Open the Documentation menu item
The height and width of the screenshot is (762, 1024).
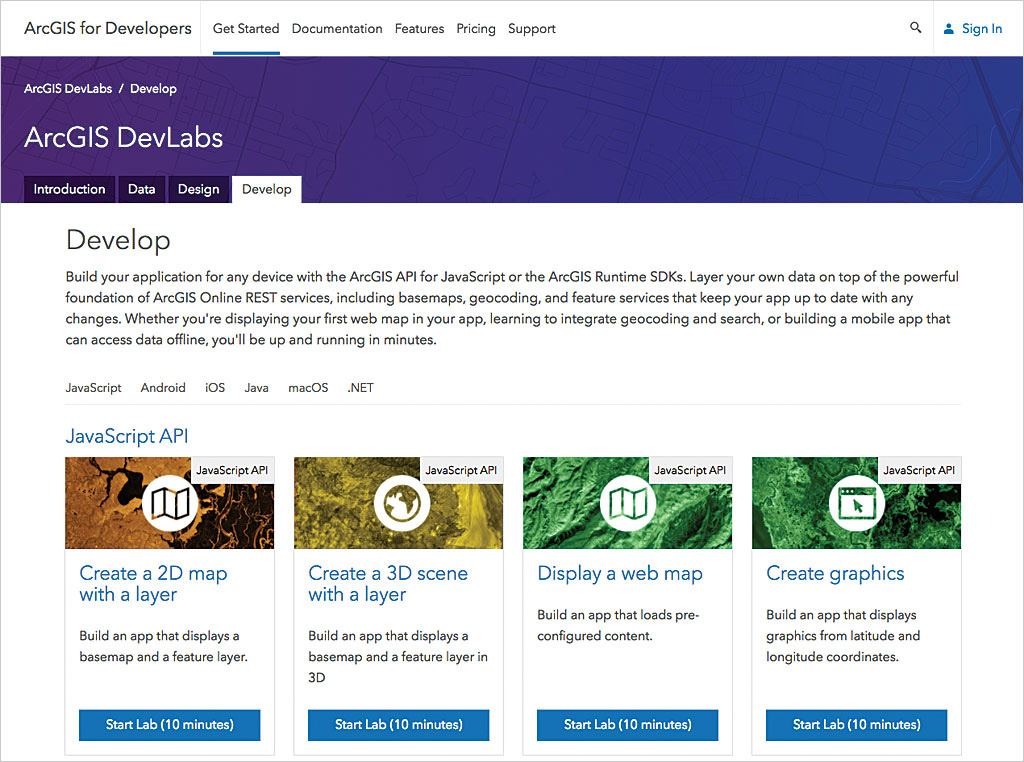[337, 29]
